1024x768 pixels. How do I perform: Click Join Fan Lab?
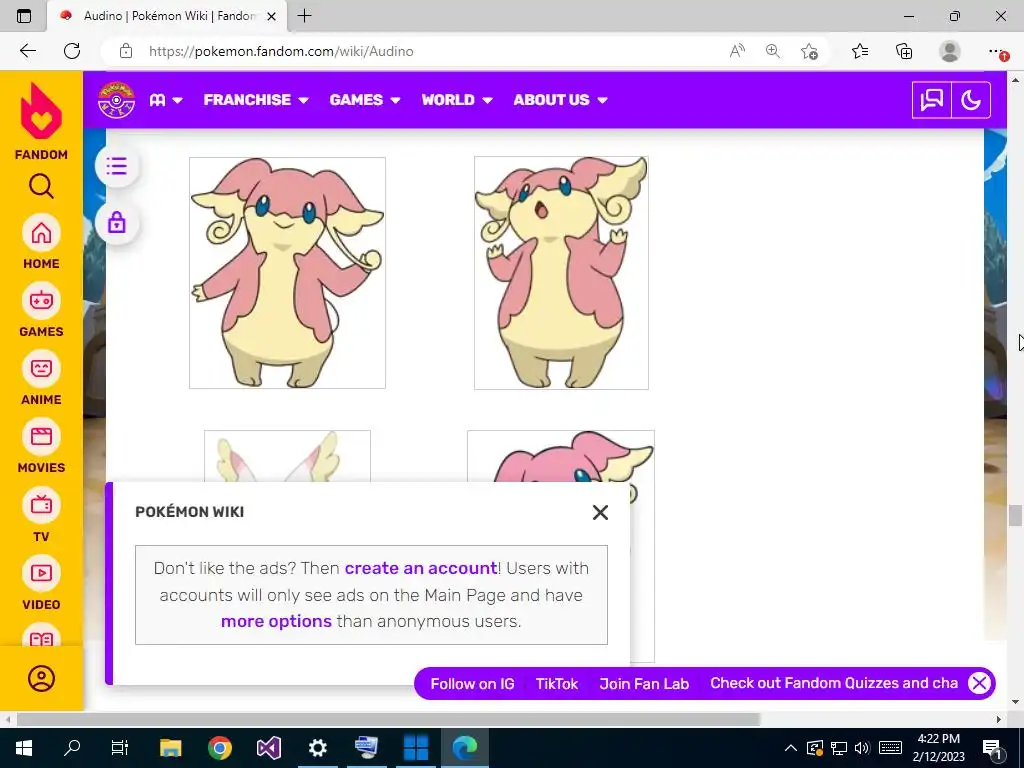click(644, 684)
